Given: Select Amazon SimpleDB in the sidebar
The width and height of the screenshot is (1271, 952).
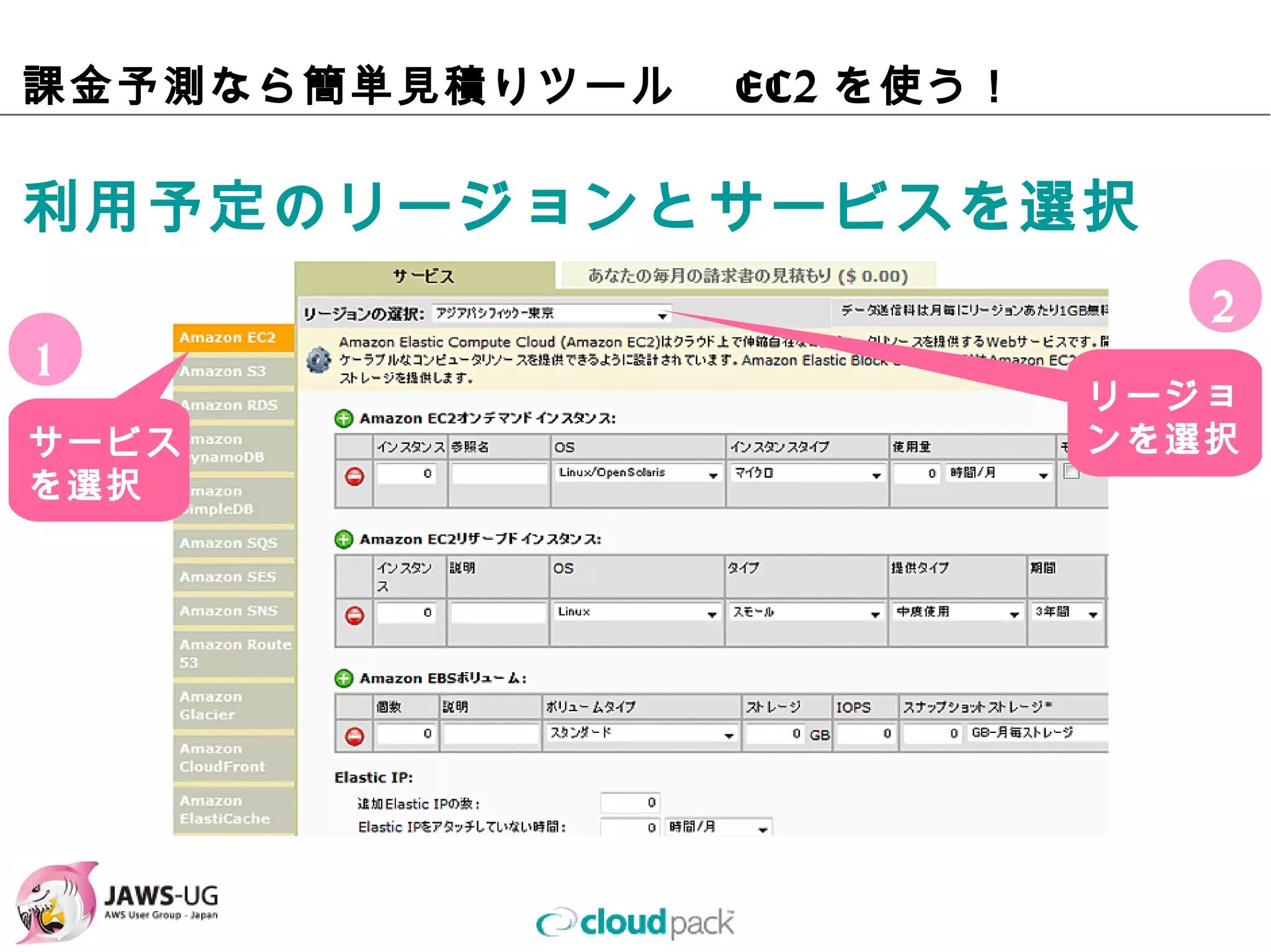Looking at the screenshot, I should click(x=233, y=500).
